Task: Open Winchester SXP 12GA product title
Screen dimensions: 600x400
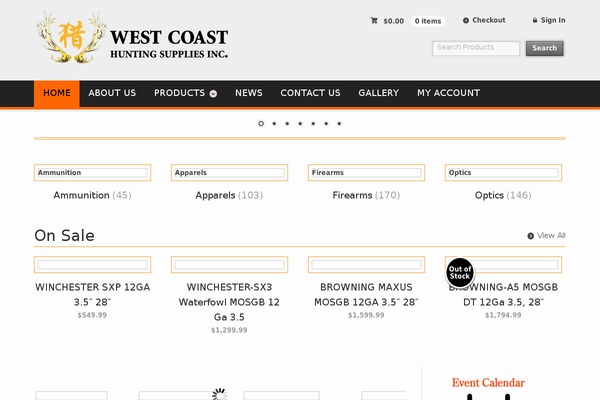Action: pyautogui.click(x=92, y=294)
